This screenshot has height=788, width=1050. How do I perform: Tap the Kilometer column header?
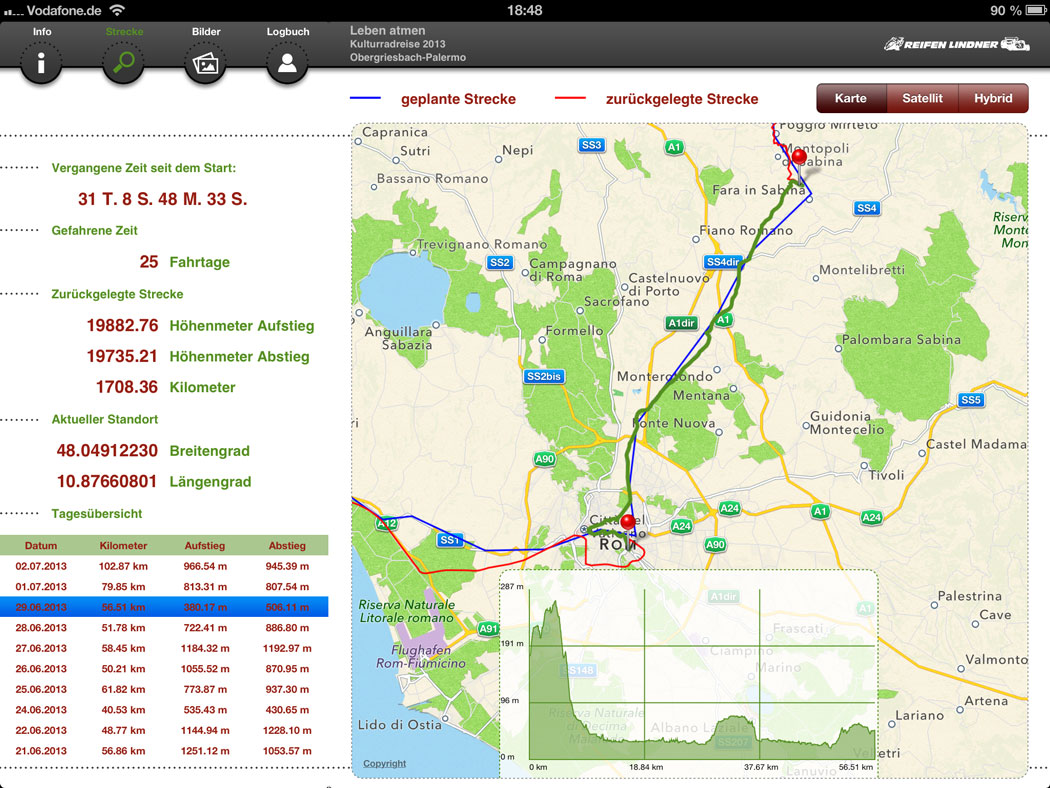pyautogui.click(x=123, y=546)
